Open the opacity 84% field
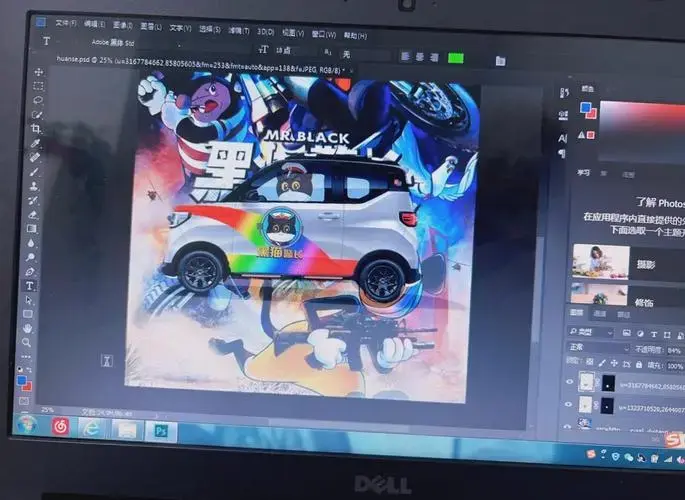The width and height of the screenshot is (685, 500). pos(673,351)
